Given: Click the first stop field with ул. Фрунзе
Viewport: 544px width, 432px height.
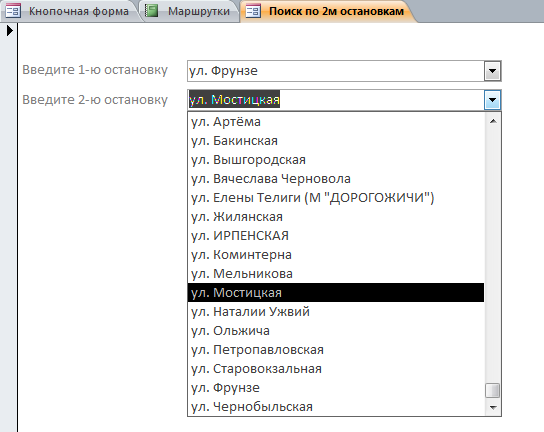Looking at the screenshot, I should pyautogui.click(x=335, y=71).
